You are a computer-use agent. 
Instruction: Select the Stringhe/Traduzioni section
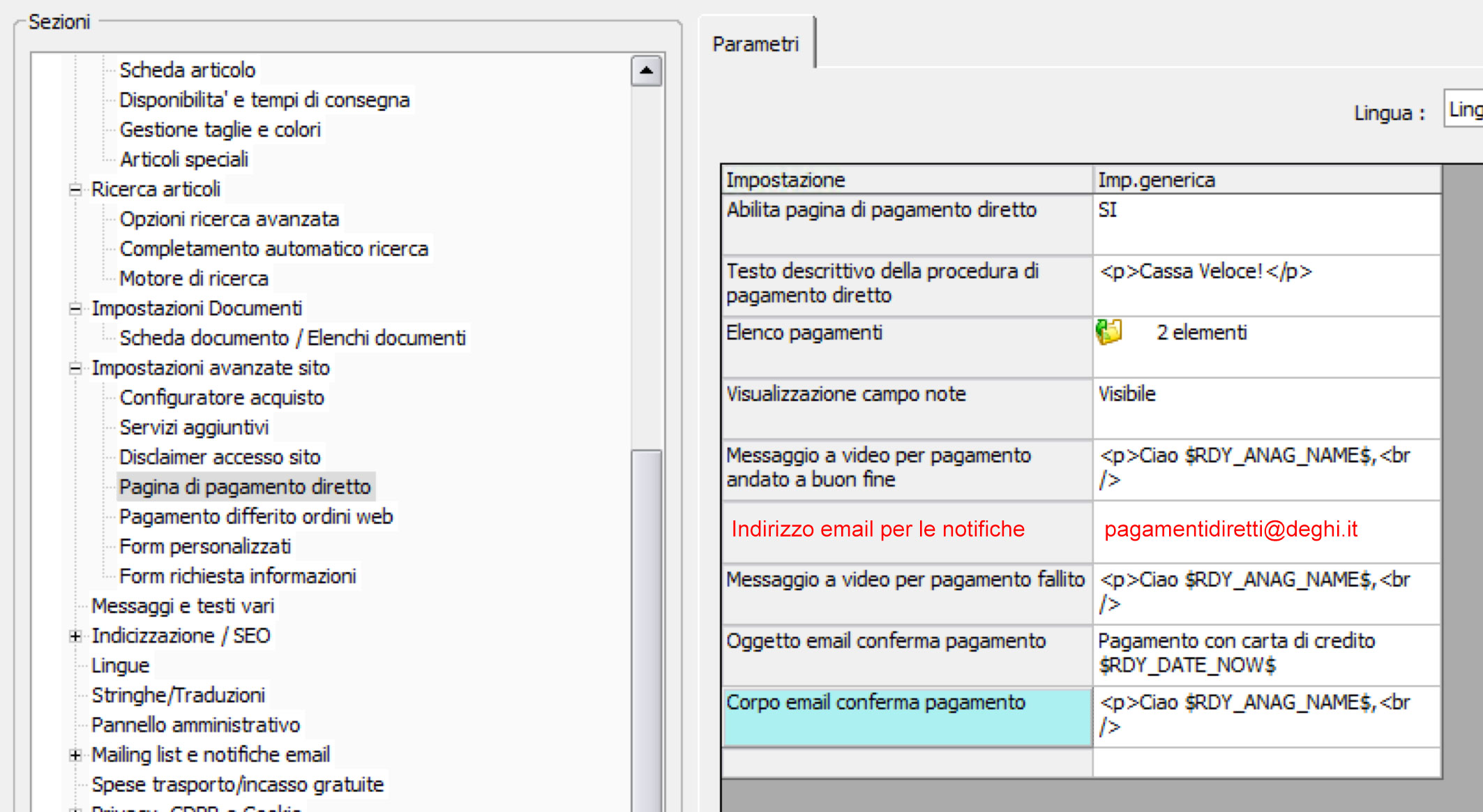[x=178, y=696]
